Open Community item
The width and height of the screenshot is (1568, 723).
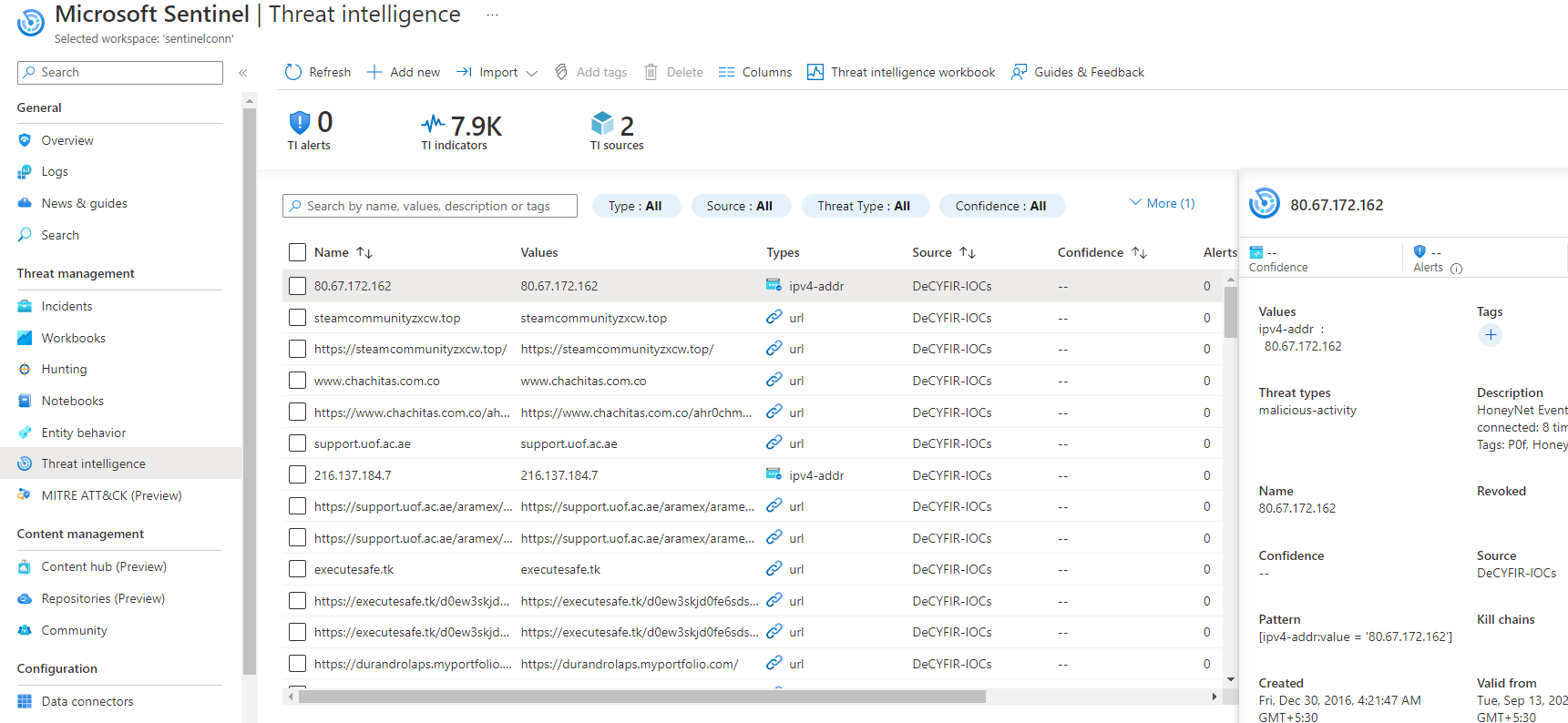point(74,630)
